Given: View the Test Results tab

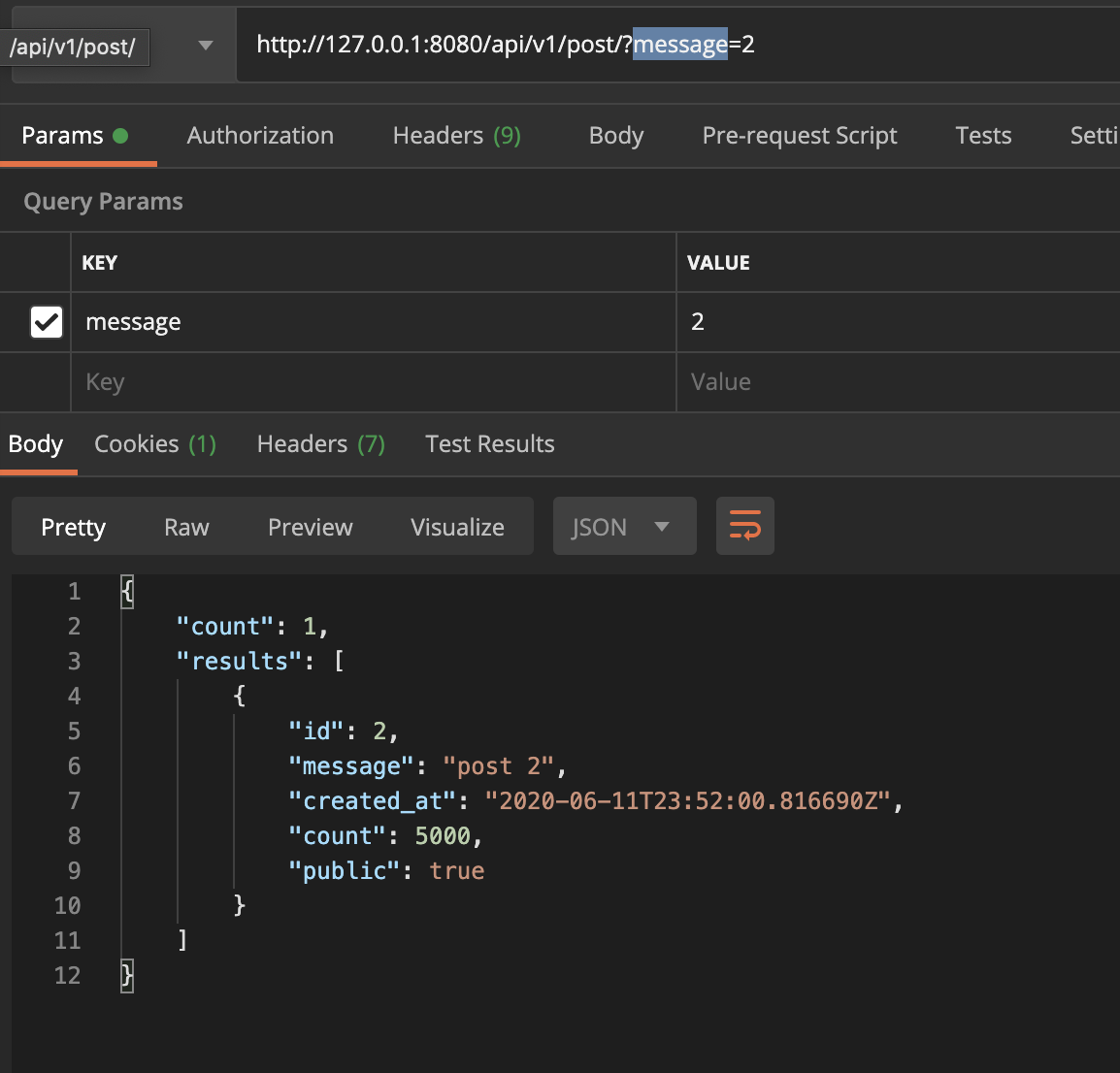Looking at the screenshot, I should pos(489,444).
